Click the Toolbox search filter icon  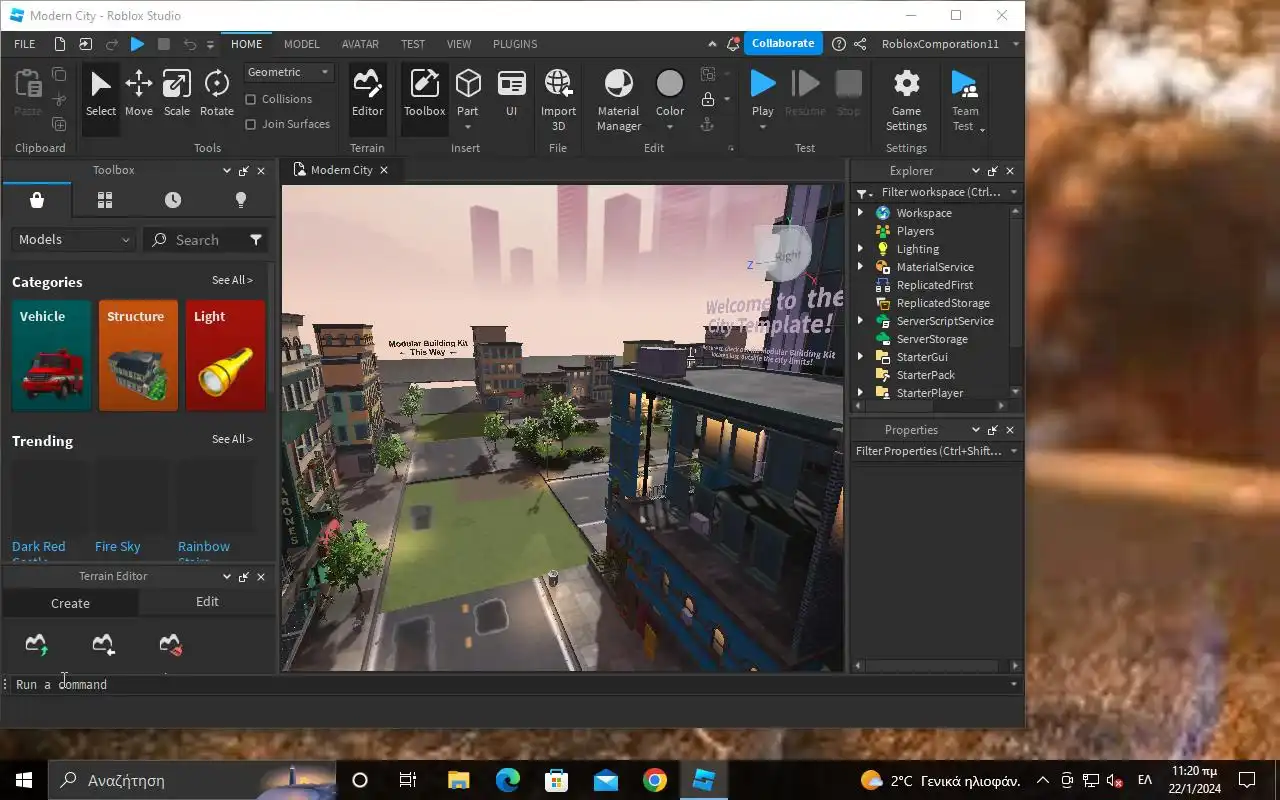pos(256,240)
